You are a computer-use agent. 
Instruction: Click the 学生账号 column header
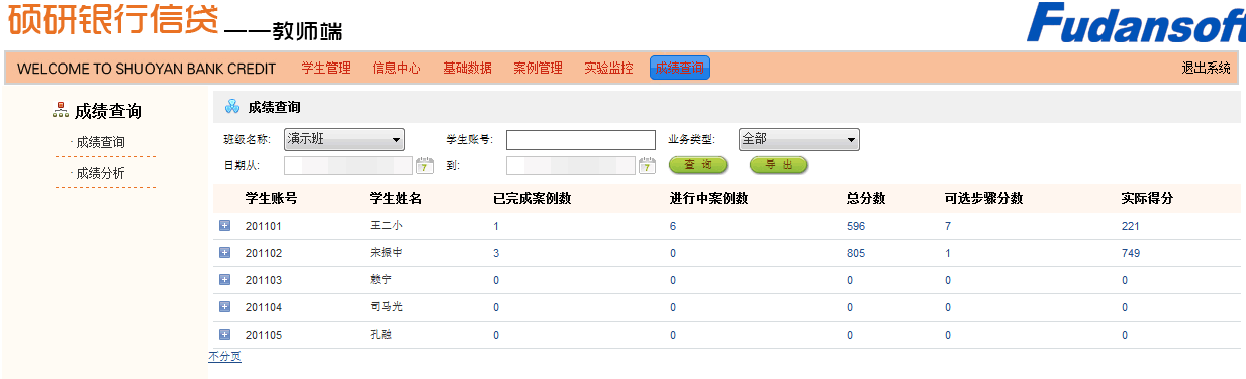[272, 198]
